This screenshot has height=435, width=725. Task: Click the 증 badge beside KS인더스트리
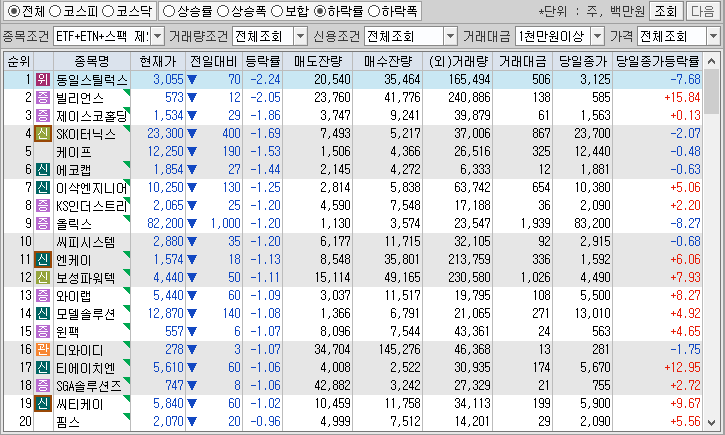(43, 206)
